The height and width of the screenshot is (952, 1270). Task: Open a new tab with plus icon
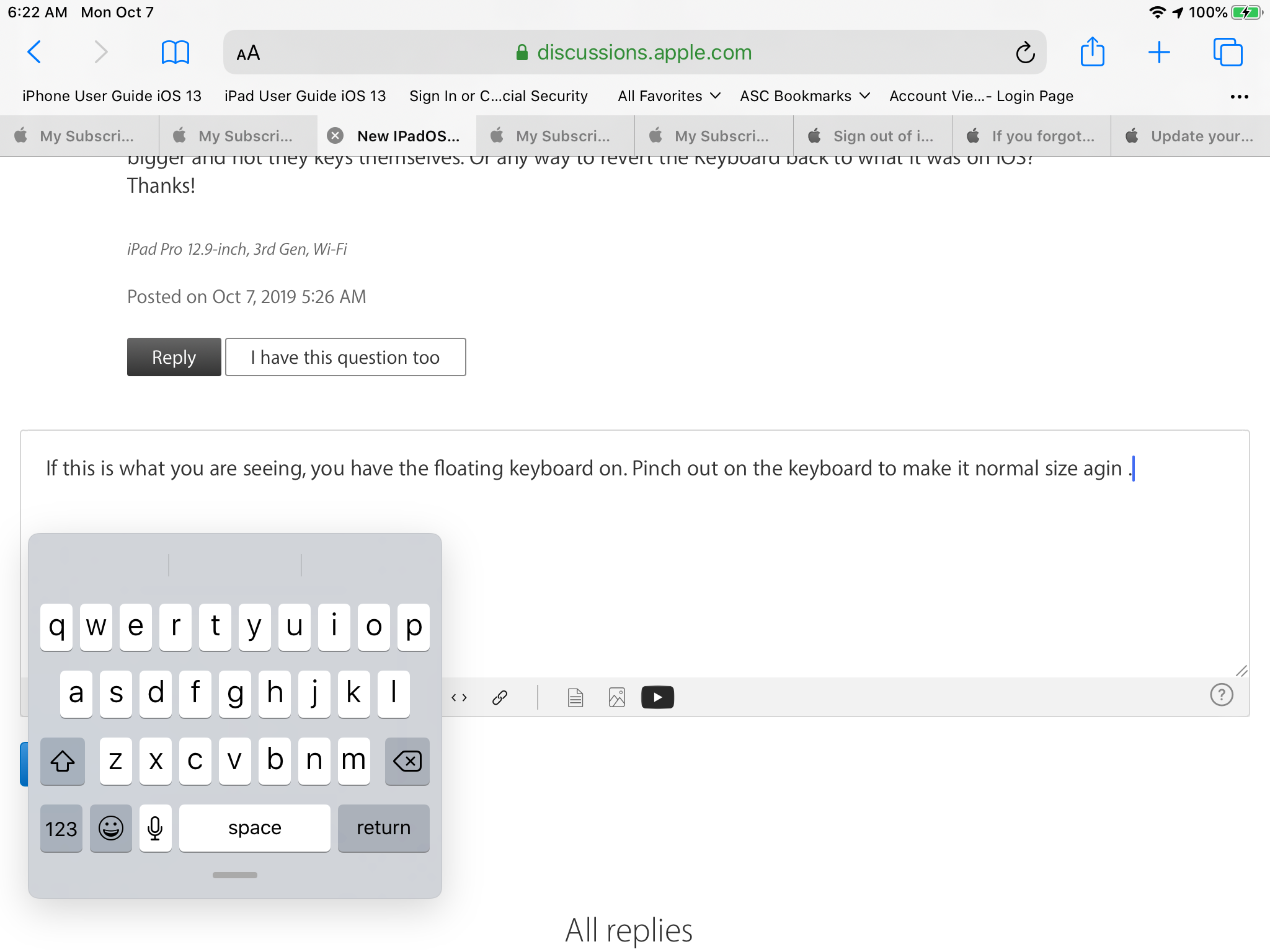(x=1158, y=52)
